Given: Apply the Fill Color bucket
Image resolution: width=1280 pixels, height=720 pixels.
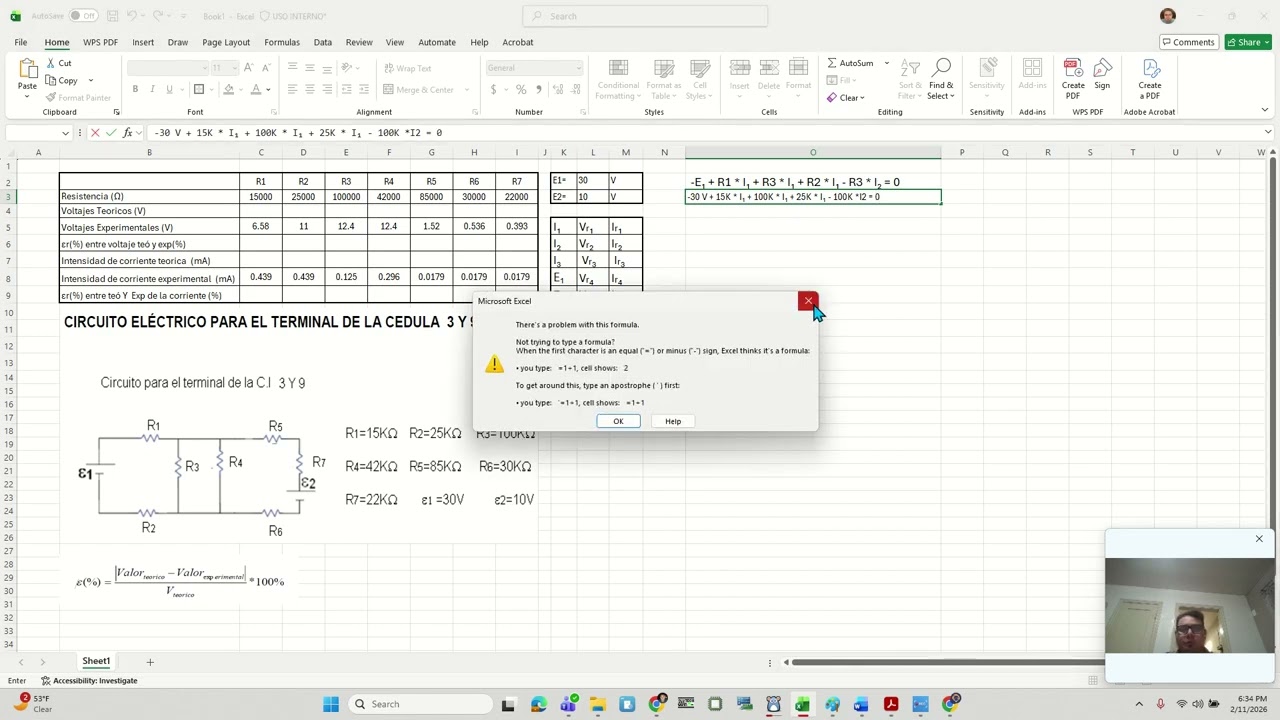Looking at the screenshot, I should tap(228, 89).
